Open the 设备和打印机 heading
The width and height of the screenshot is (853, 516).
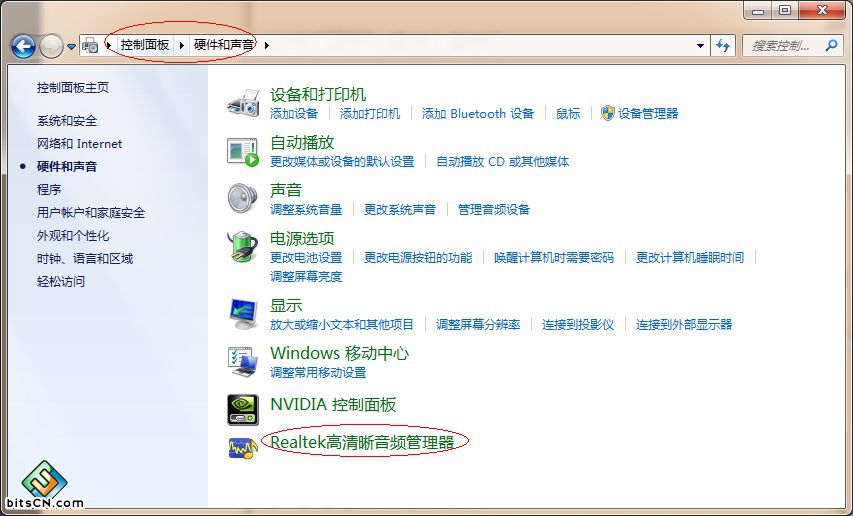[318, 95]
